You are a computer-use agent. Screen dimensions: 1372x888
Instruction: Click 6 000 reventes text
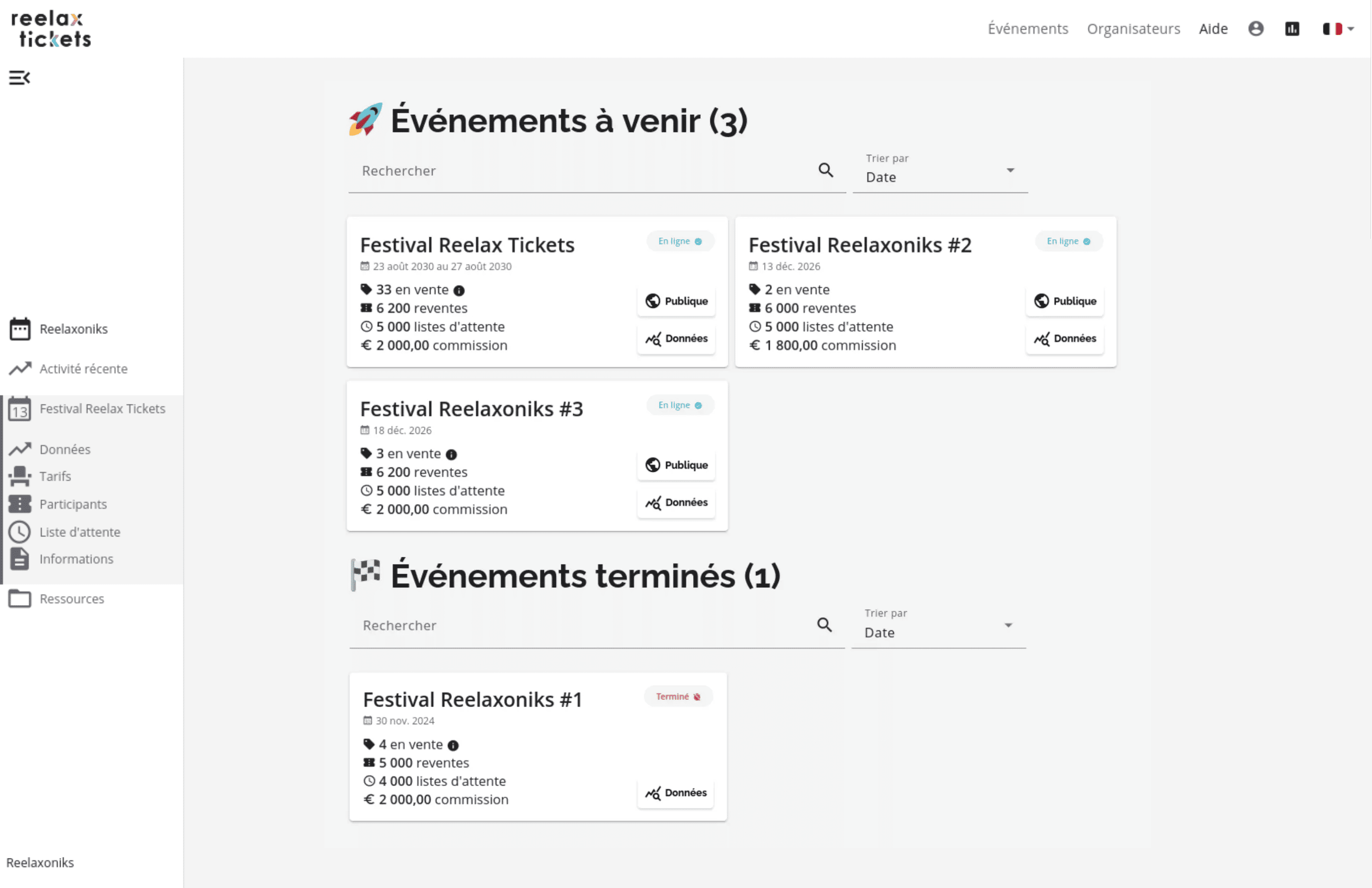810,308
